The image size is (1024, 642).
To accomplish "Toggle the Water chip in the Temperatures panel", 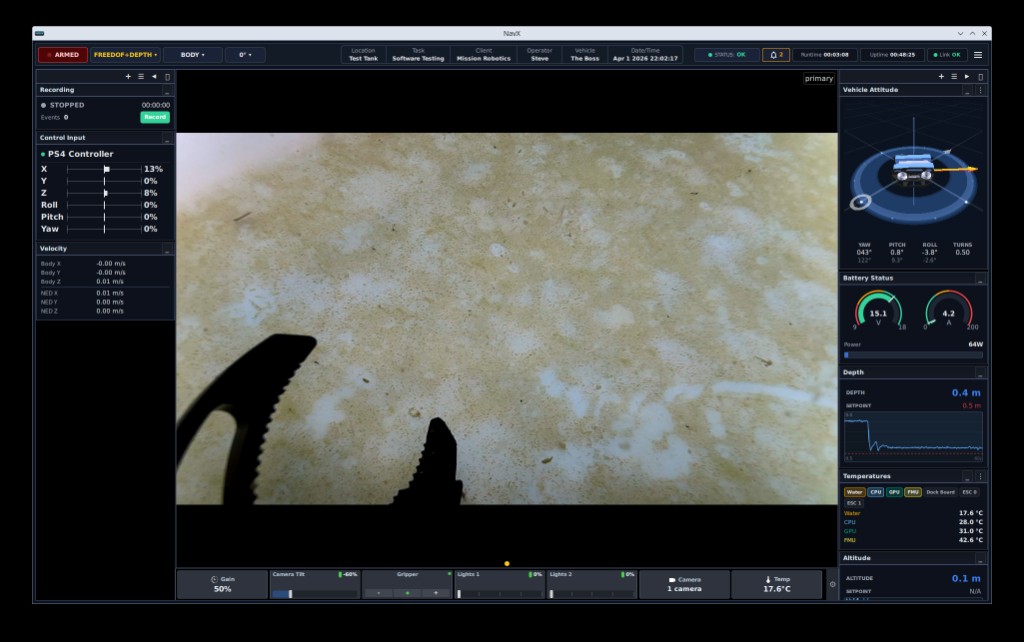I will [856, 491].
